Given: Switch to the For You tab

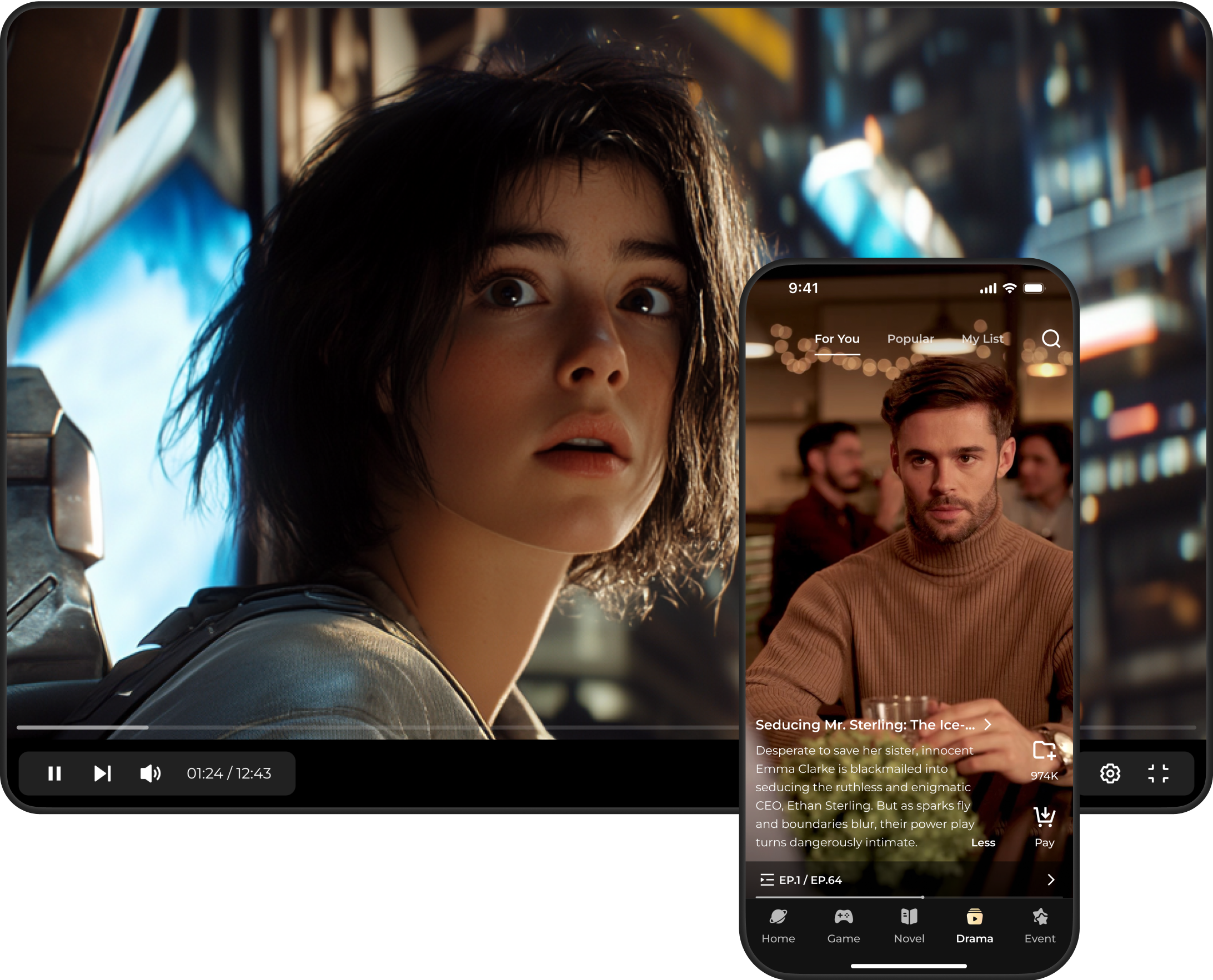Looking at the screenshot, I should point(837,339).
